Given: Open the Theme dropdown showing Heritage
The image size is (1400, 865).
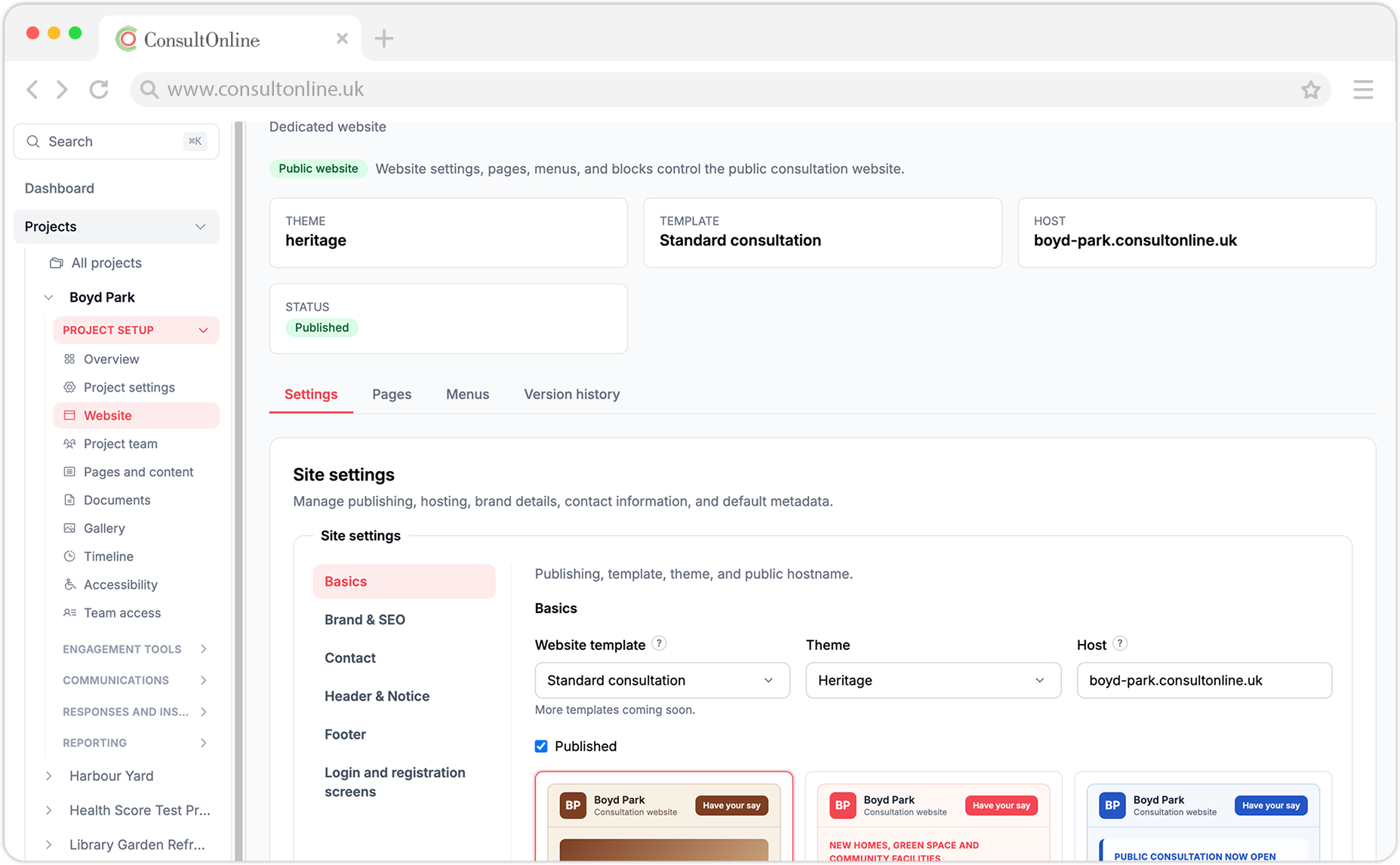Looking at the screenshot, I should point(933,680).
